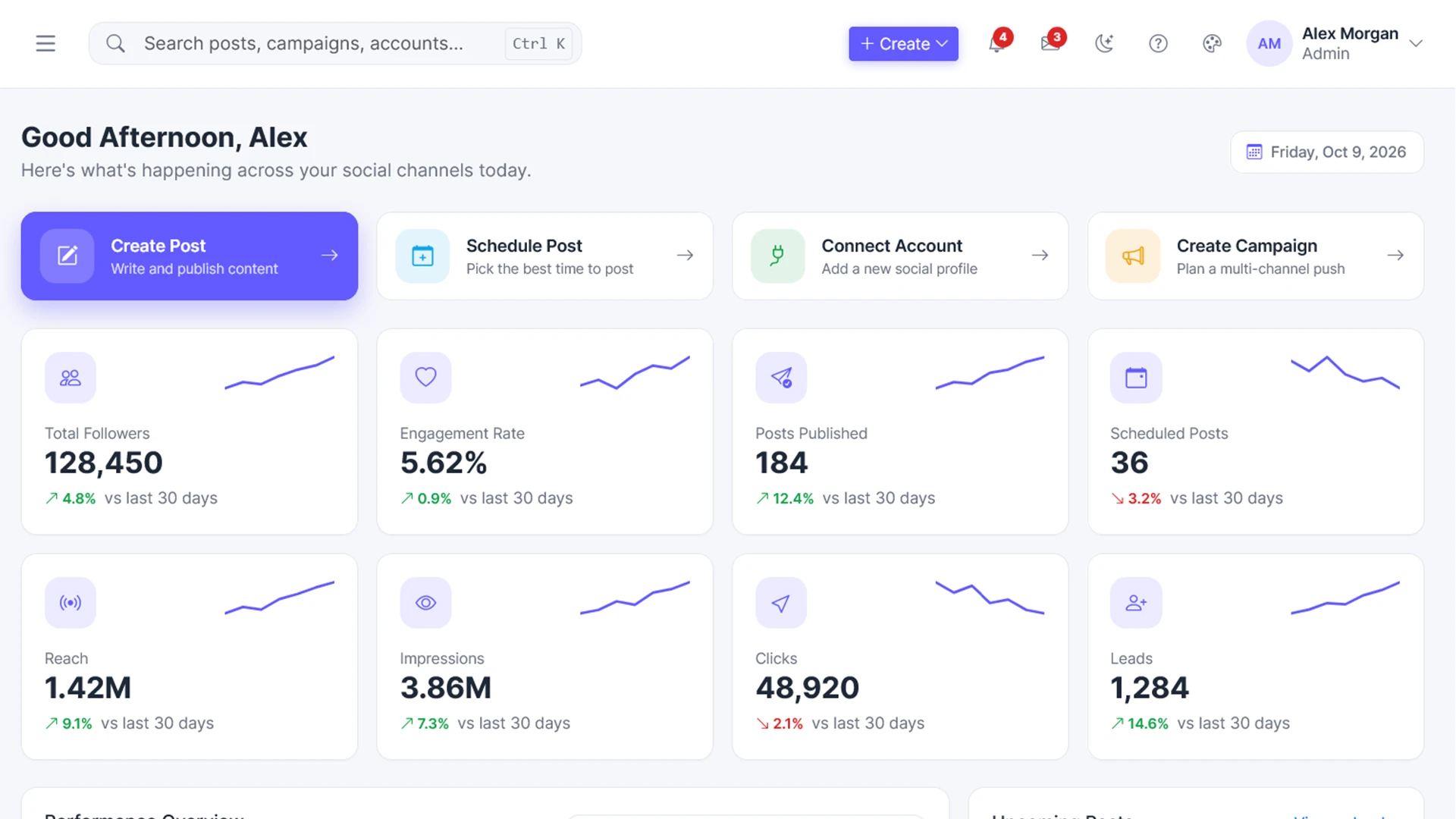This screenshot has height=819, width=1456.
Task: Click the Scheduled Posts sparkline chart
Action: click(1345, 372)
